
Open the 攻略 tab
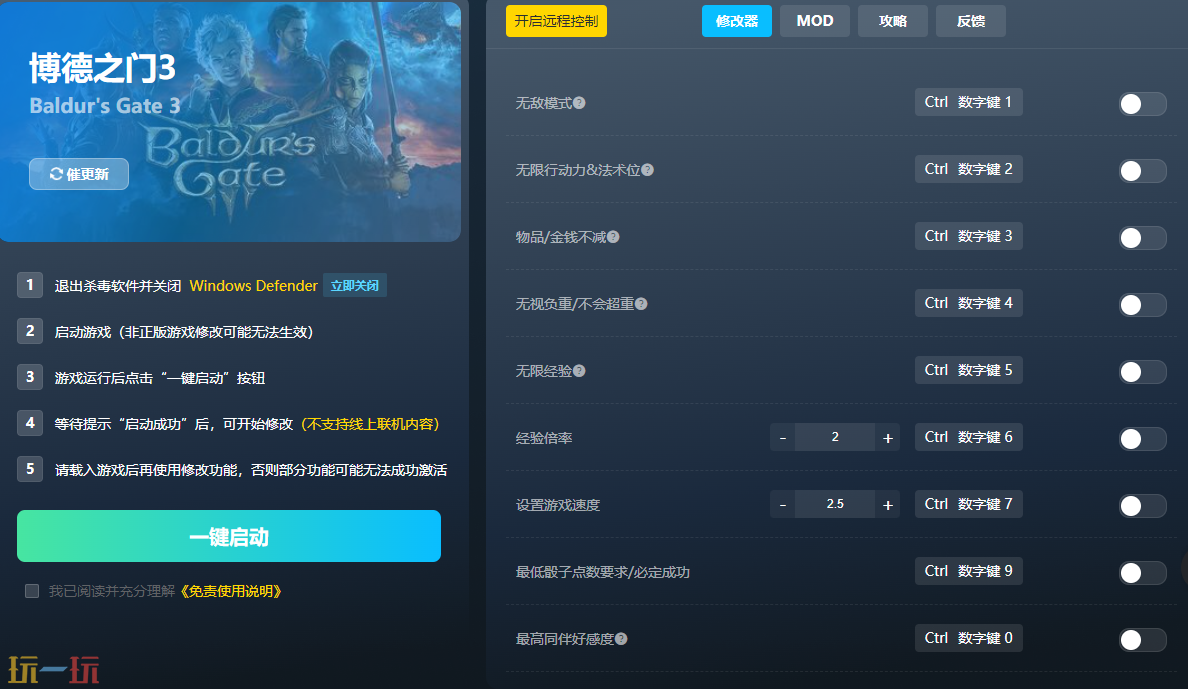pyautogui.click(x=893, y=21)
